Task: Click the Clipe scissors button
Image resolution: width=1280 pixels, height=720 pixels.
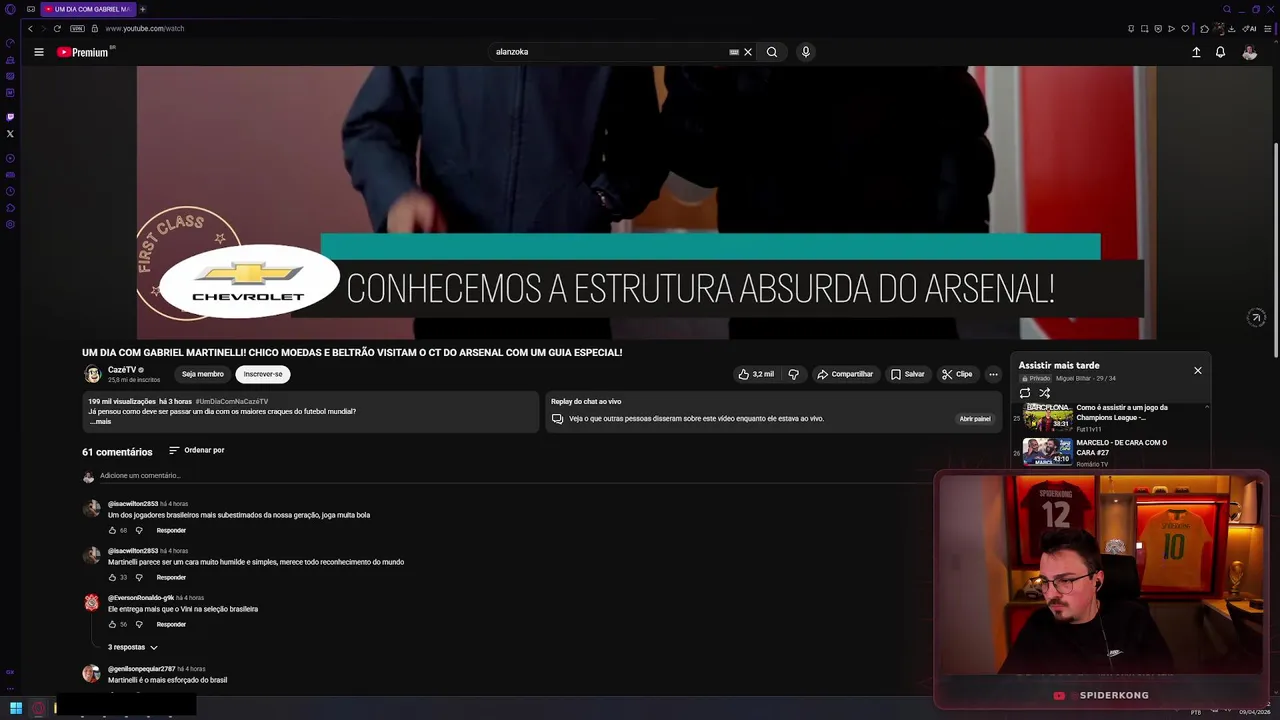Action: click(957, 374)
